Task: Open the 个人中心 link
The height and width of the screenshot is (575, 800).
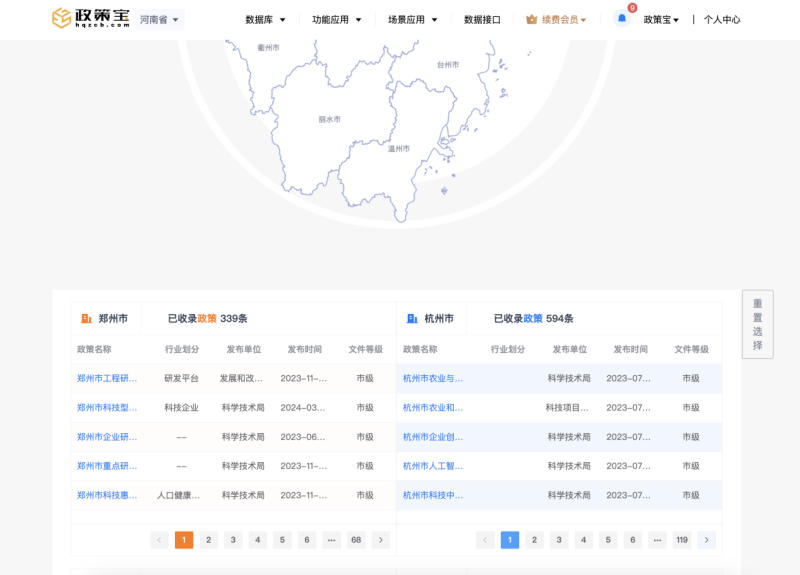Action: (x=721, y=19)
